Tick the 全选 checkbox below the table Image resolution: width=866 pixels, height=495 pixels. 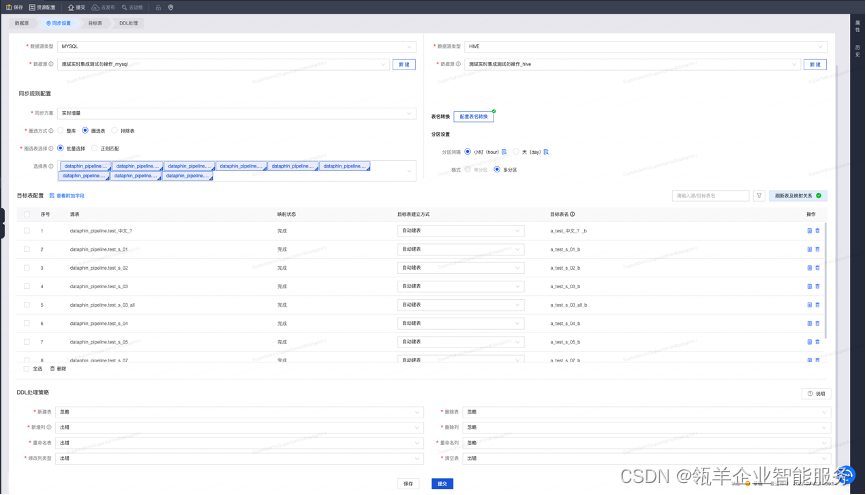[x=27, y=368]
